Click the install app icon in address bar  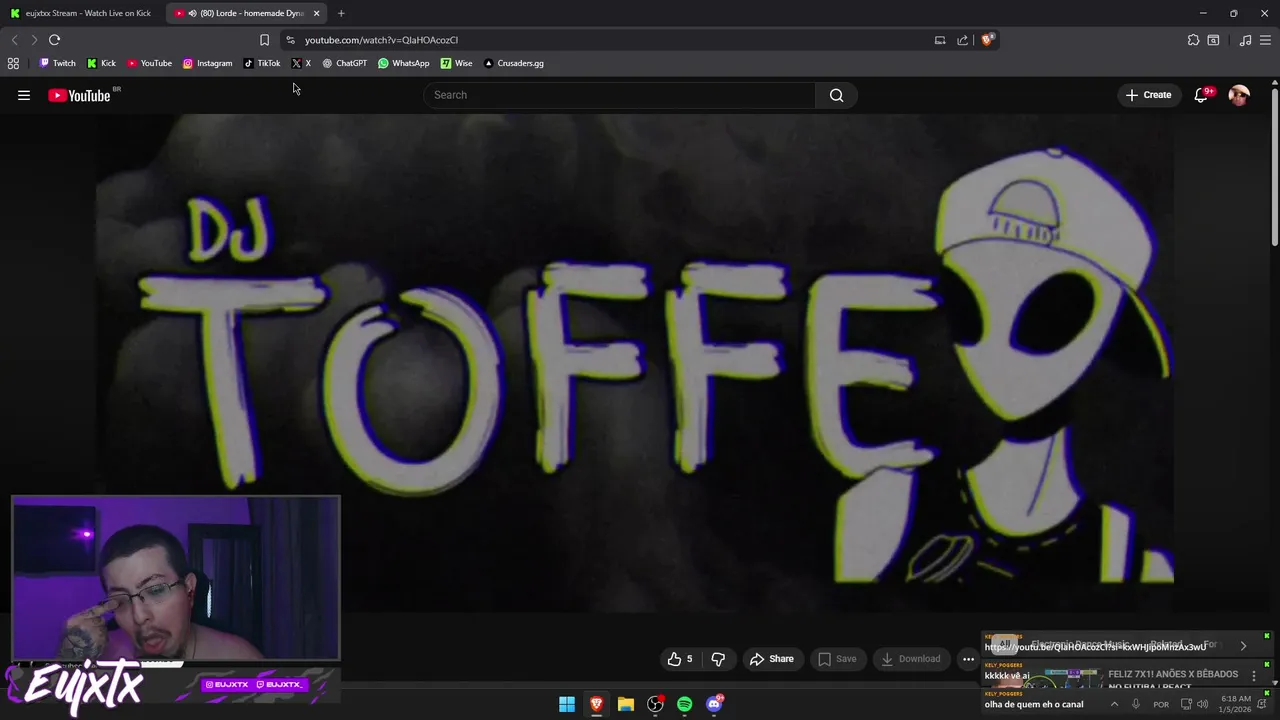940,40
